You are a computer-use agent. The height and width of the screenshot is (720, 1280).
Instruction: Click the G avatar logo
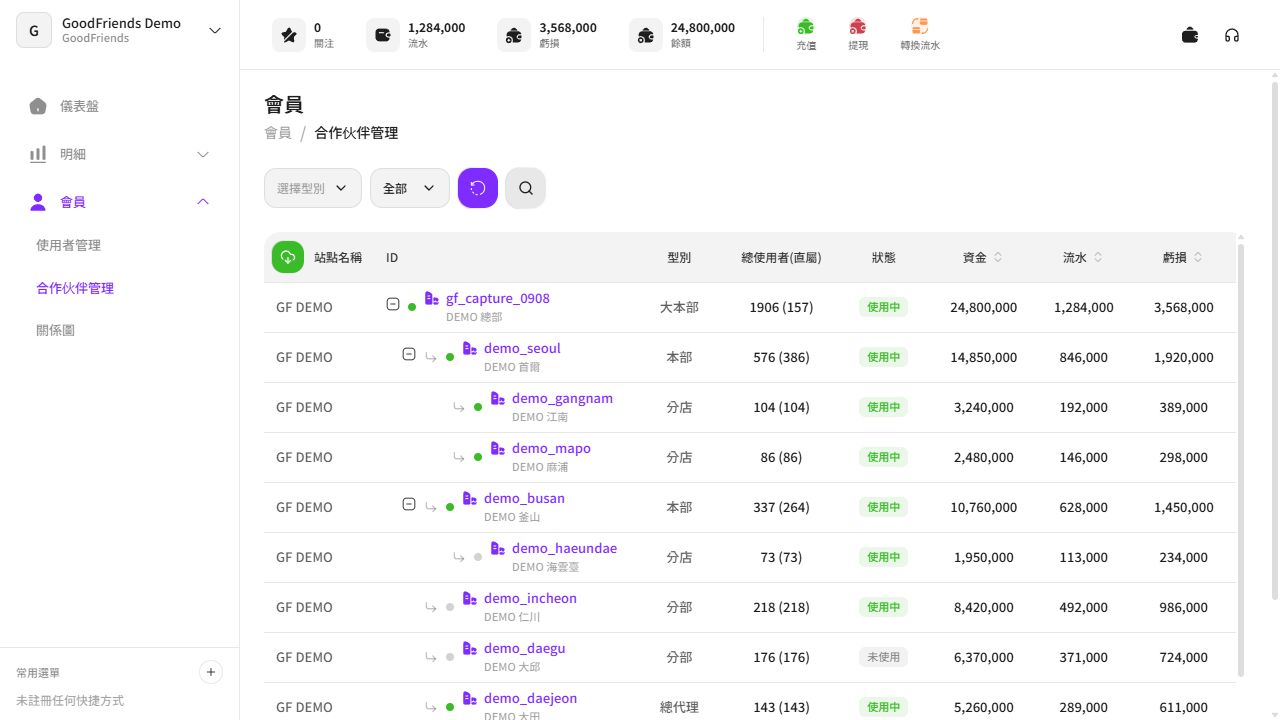34,31
